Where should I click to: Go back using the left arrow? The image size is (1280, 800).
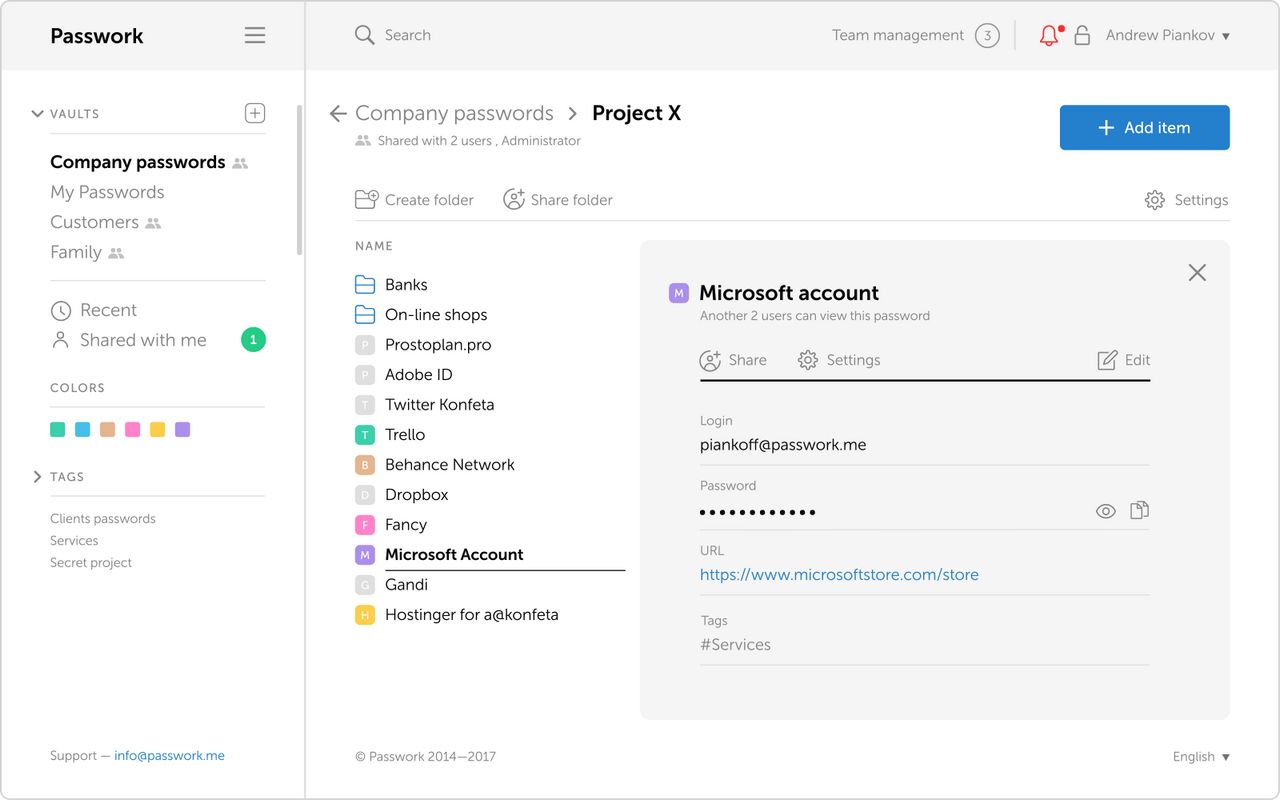pyautogui.click(x=338, y=114)
